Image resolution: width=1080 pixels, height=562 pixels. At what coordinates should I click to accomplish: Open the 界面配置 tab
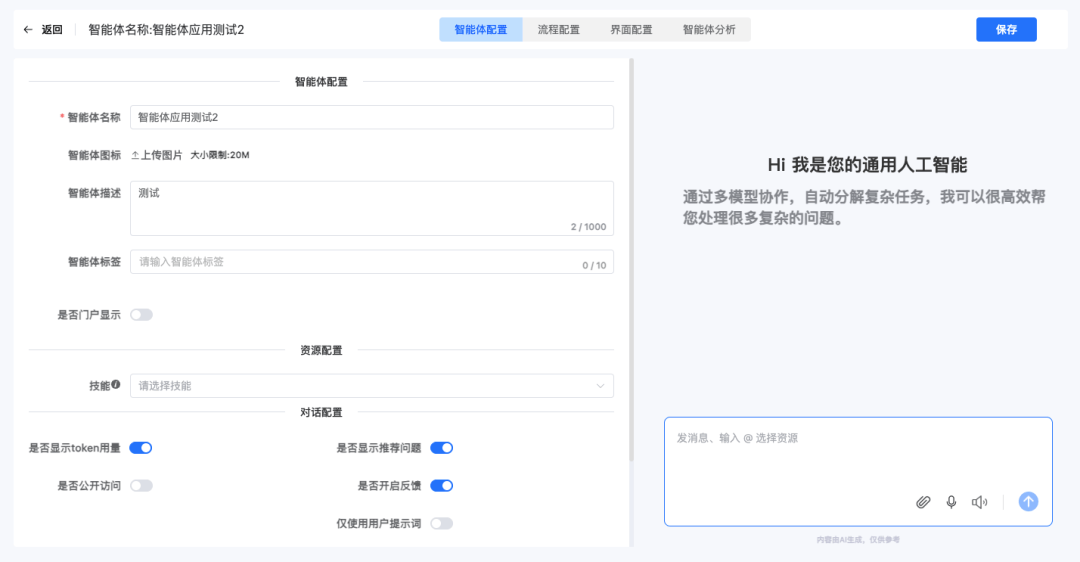click(x=631, y=30)
